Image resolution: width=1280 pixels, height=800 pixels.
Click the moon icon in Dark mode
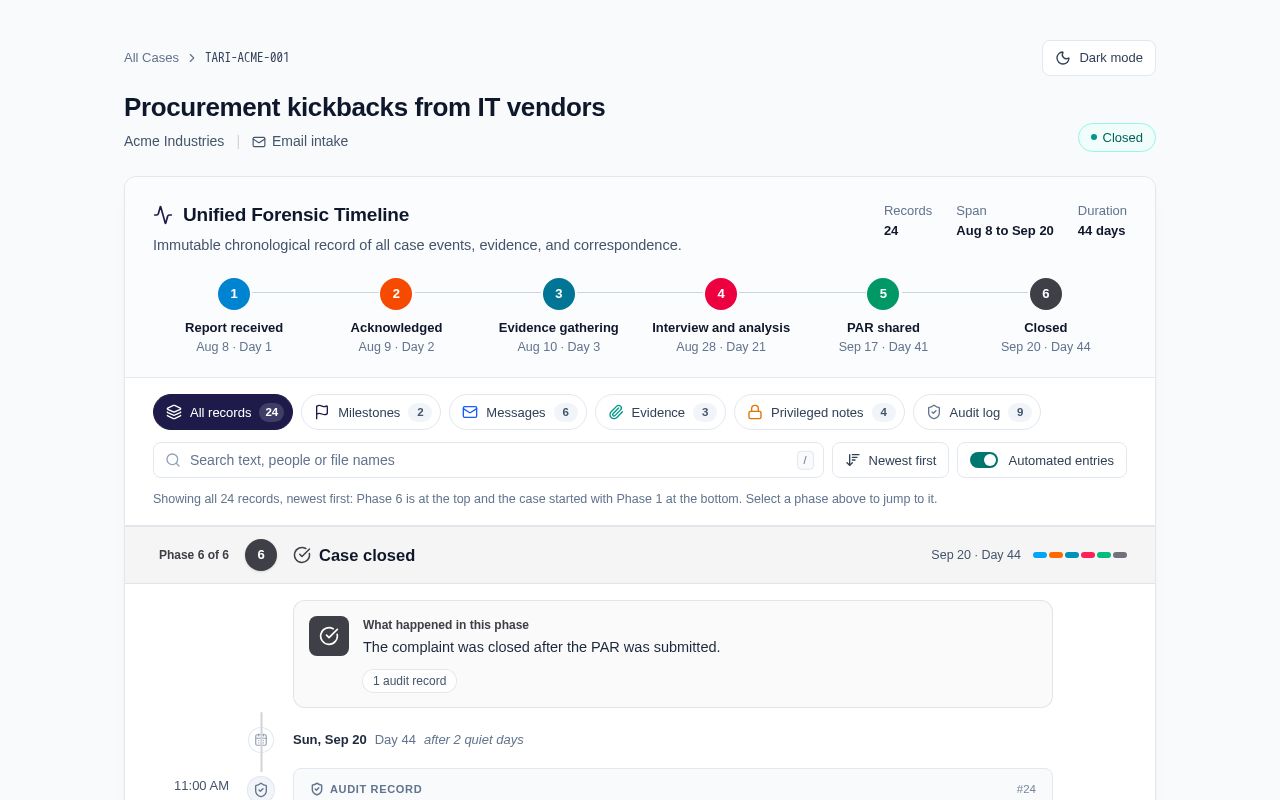click(x=1063, y=58)
